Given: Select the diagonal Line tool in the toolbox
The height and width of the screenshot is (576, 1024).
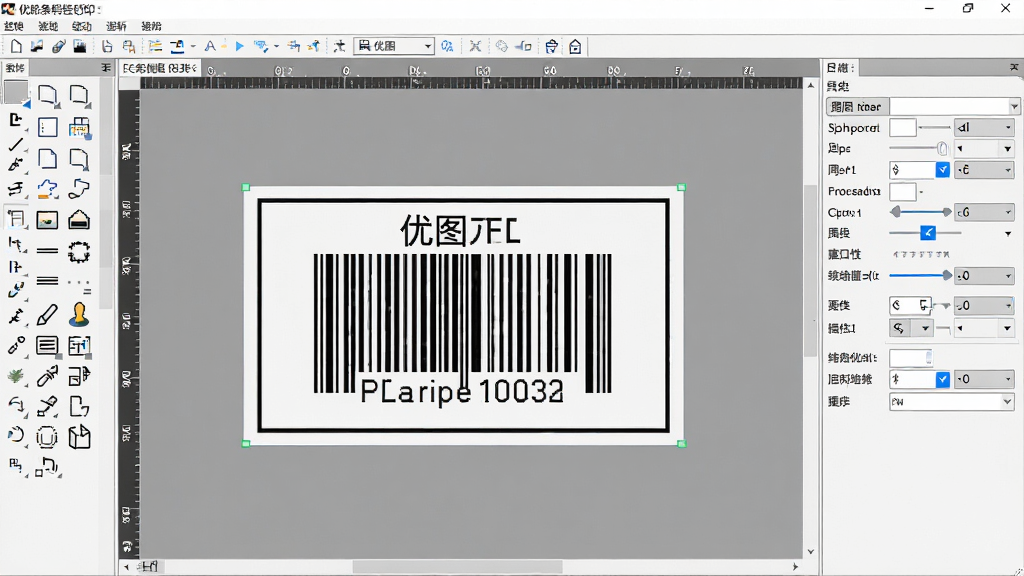Looking at the screenshot, I should pyautogui.click(x=16, y=144).
